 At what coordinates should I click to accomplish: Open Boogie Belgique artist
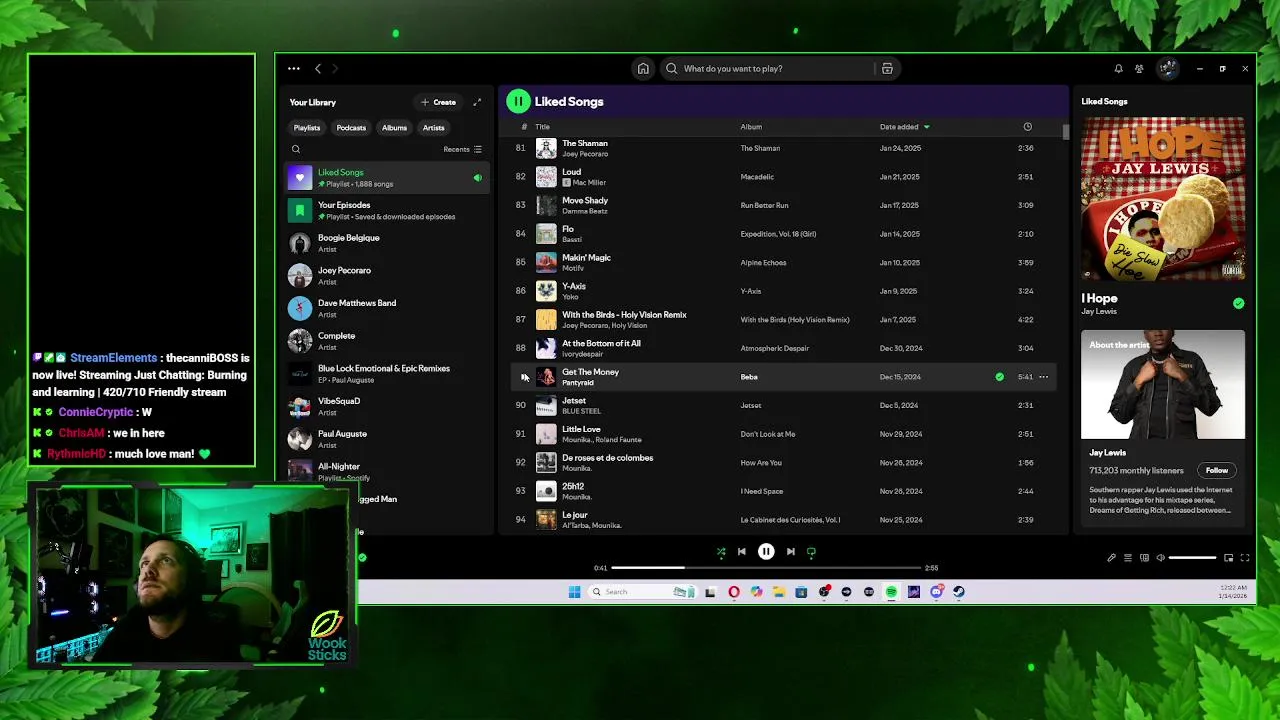coord(386,243)
